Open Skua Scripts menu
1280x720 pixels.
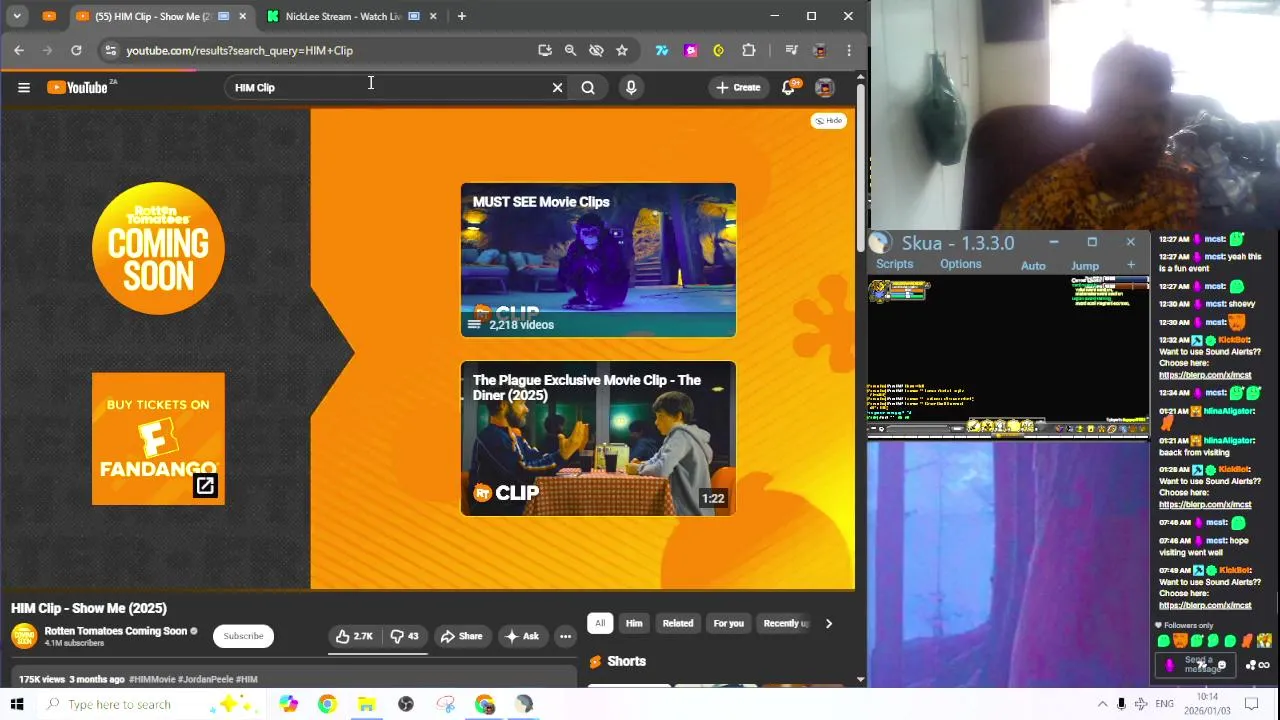(894, 264)
